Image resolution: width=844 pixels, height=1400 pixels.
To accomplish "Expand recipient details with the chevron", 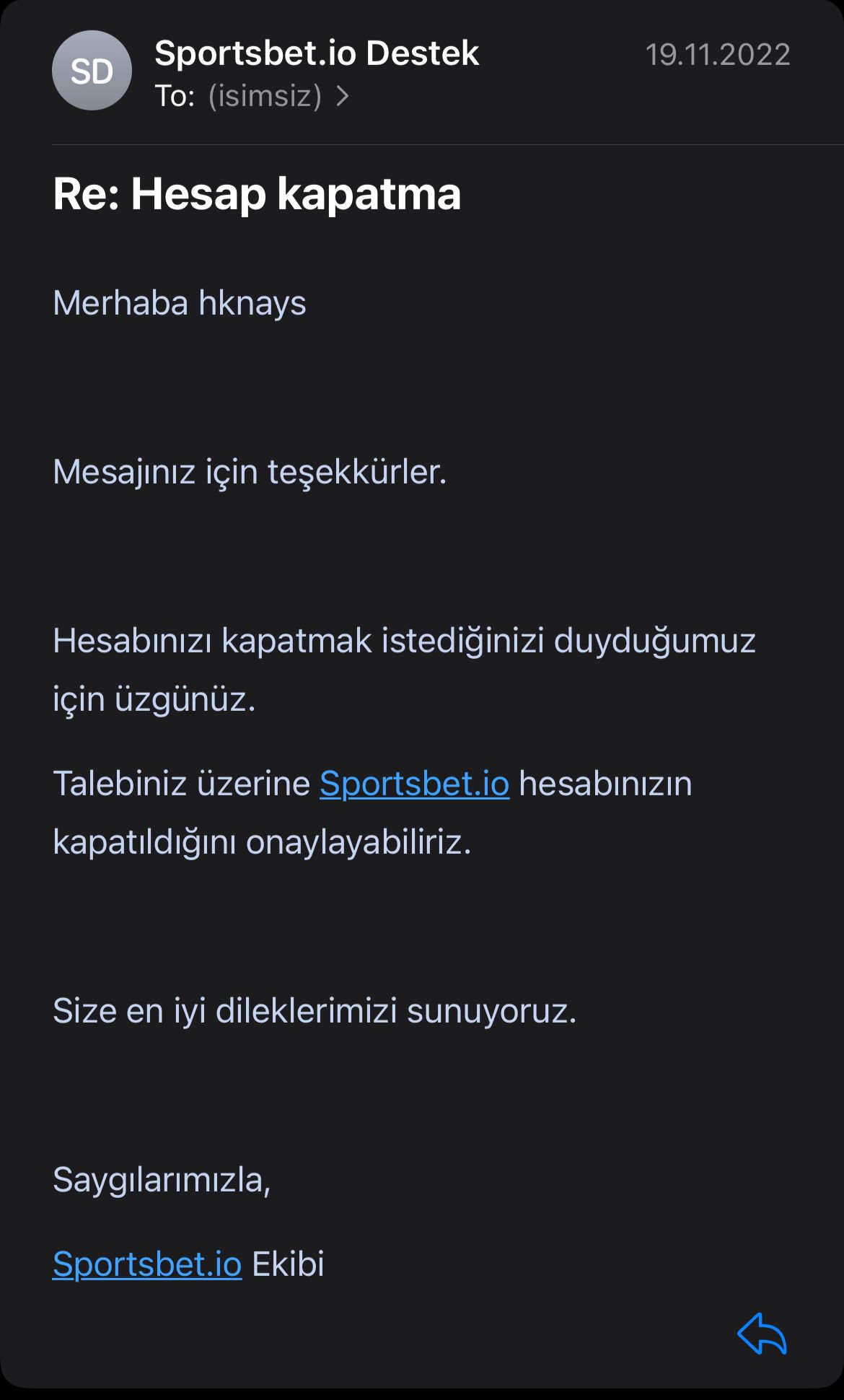I will (x=343, y=96).
